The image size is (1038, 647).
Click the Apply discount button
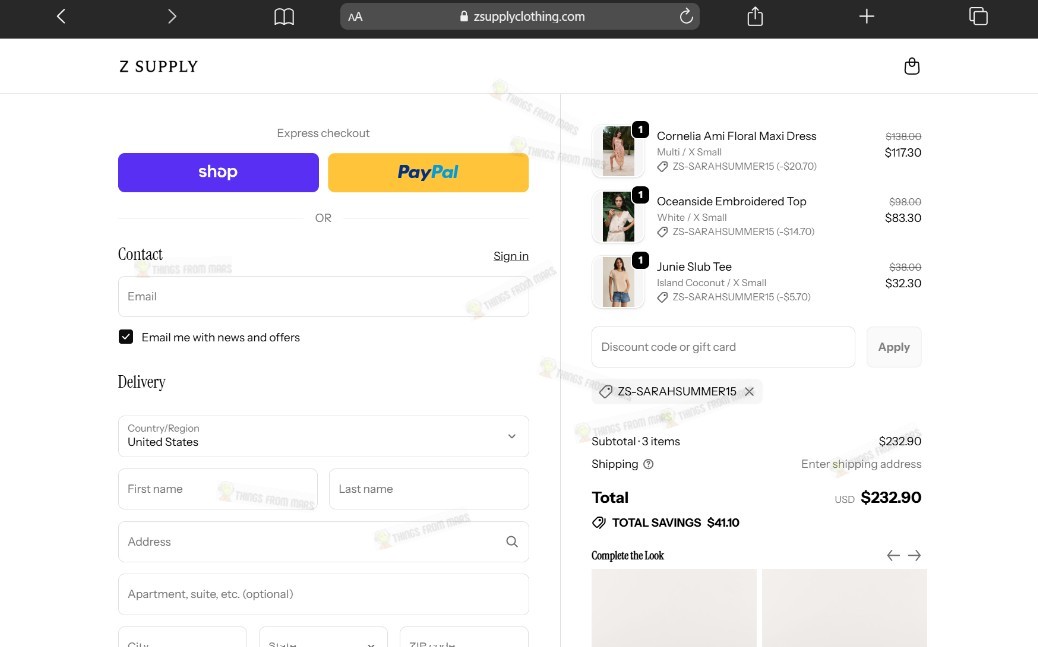pos(894,347)
